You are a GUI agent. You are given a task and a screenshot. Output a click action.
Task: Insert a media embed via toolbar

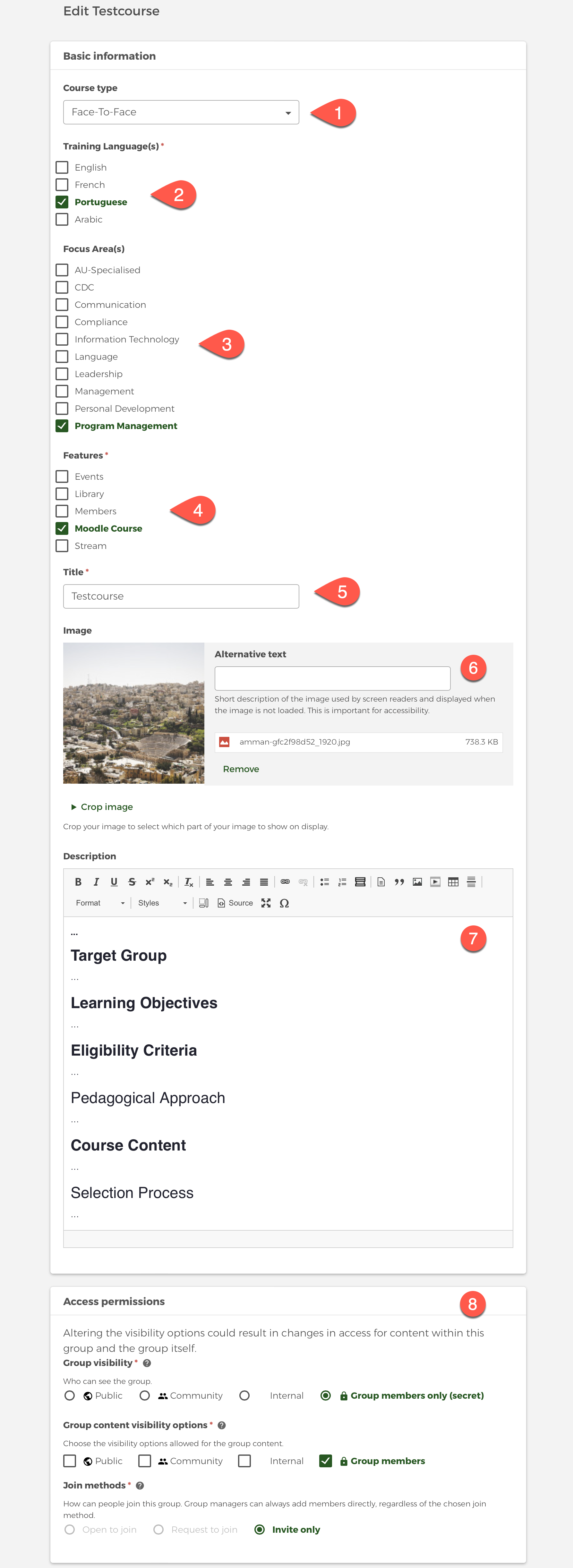coord(435,882)
